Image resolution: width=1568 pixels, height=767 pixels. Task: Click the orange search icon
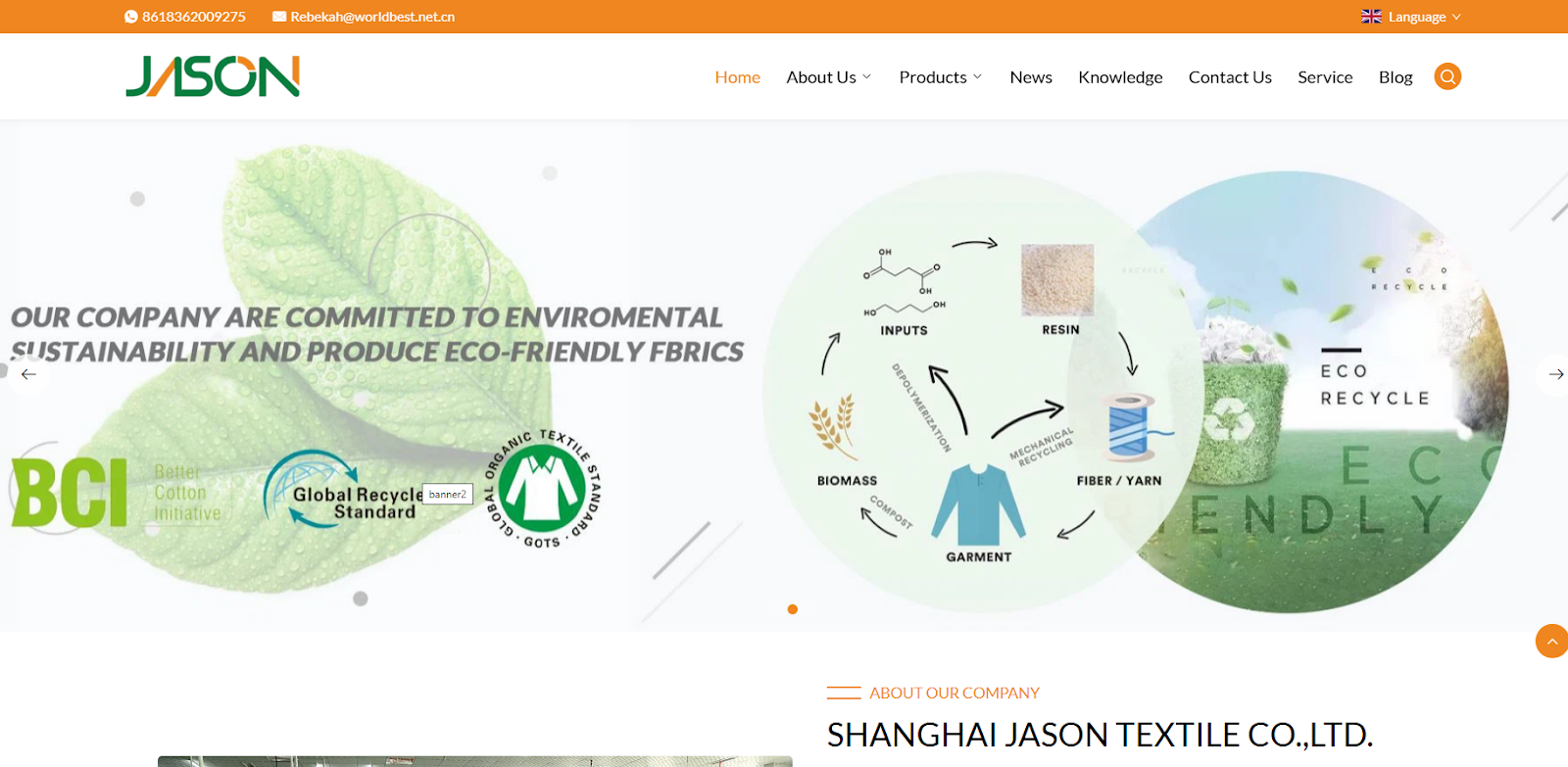click(x=1447, y=76)
